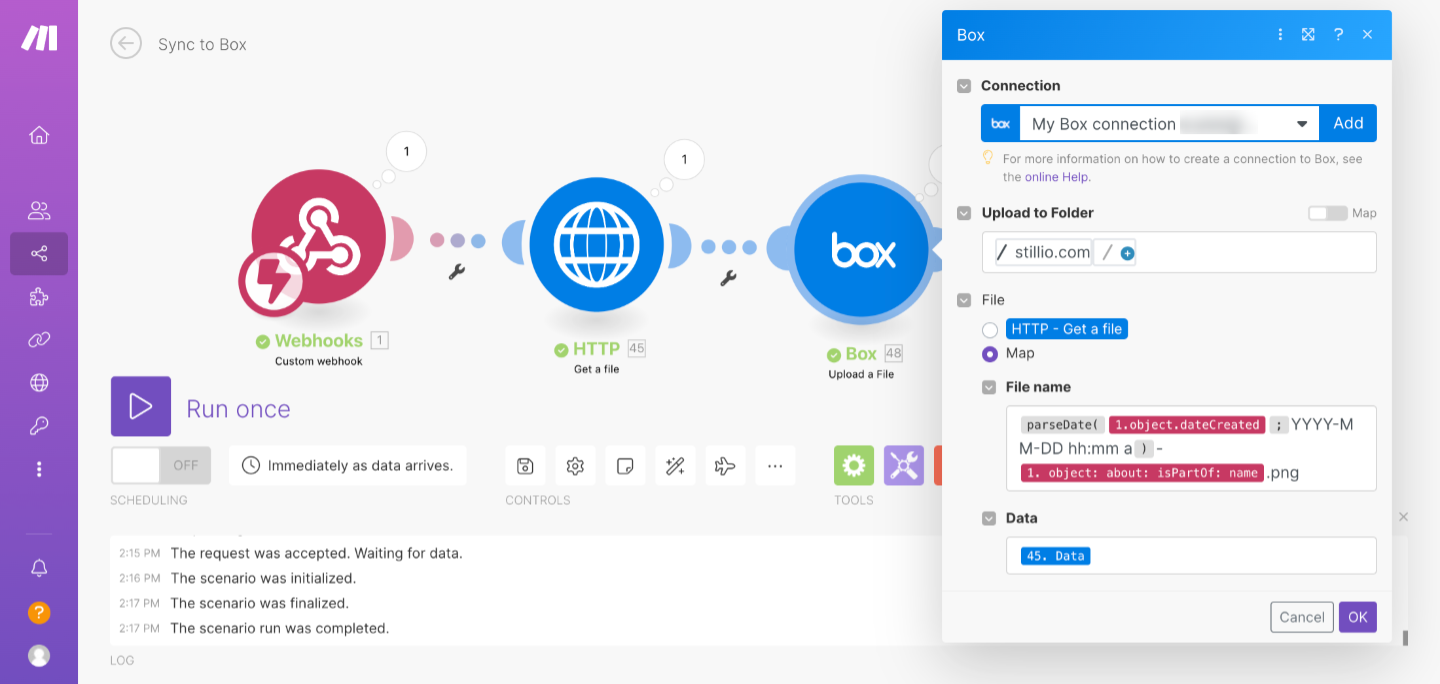Click the Auto-align magic wand
The image size is (1440, 684).
675,466
